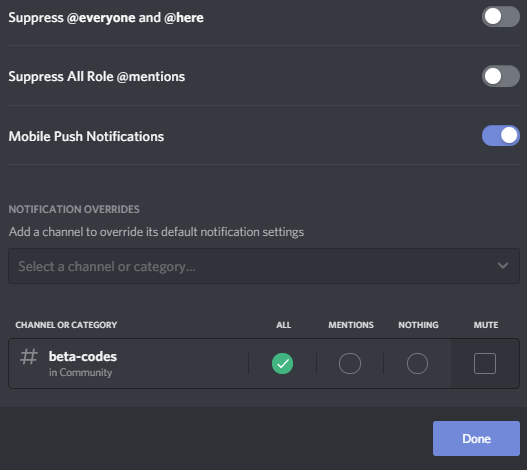Select MENTIONS radio for beta-codes
The width and height of the screenshot is (527, 470).
[350, 363]
